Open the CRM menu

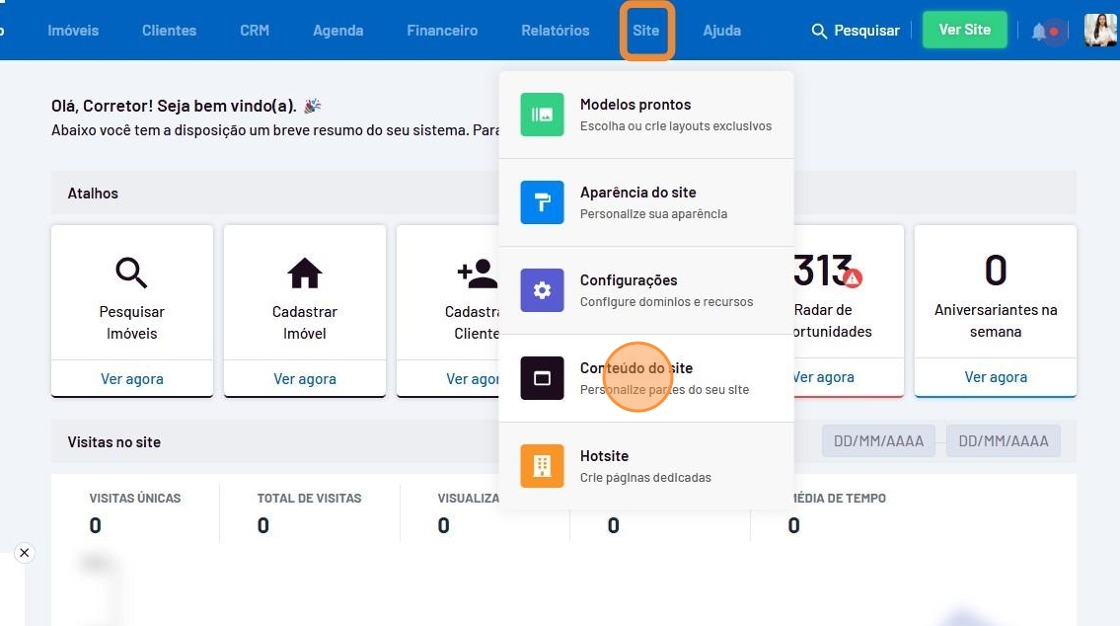(254, 31)
